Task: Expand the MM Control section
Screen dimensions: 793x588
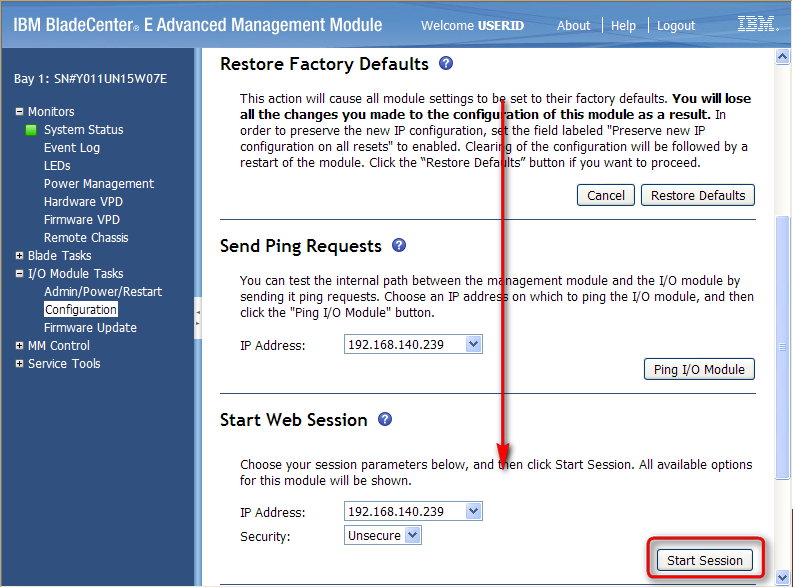Action: point(19,346)
